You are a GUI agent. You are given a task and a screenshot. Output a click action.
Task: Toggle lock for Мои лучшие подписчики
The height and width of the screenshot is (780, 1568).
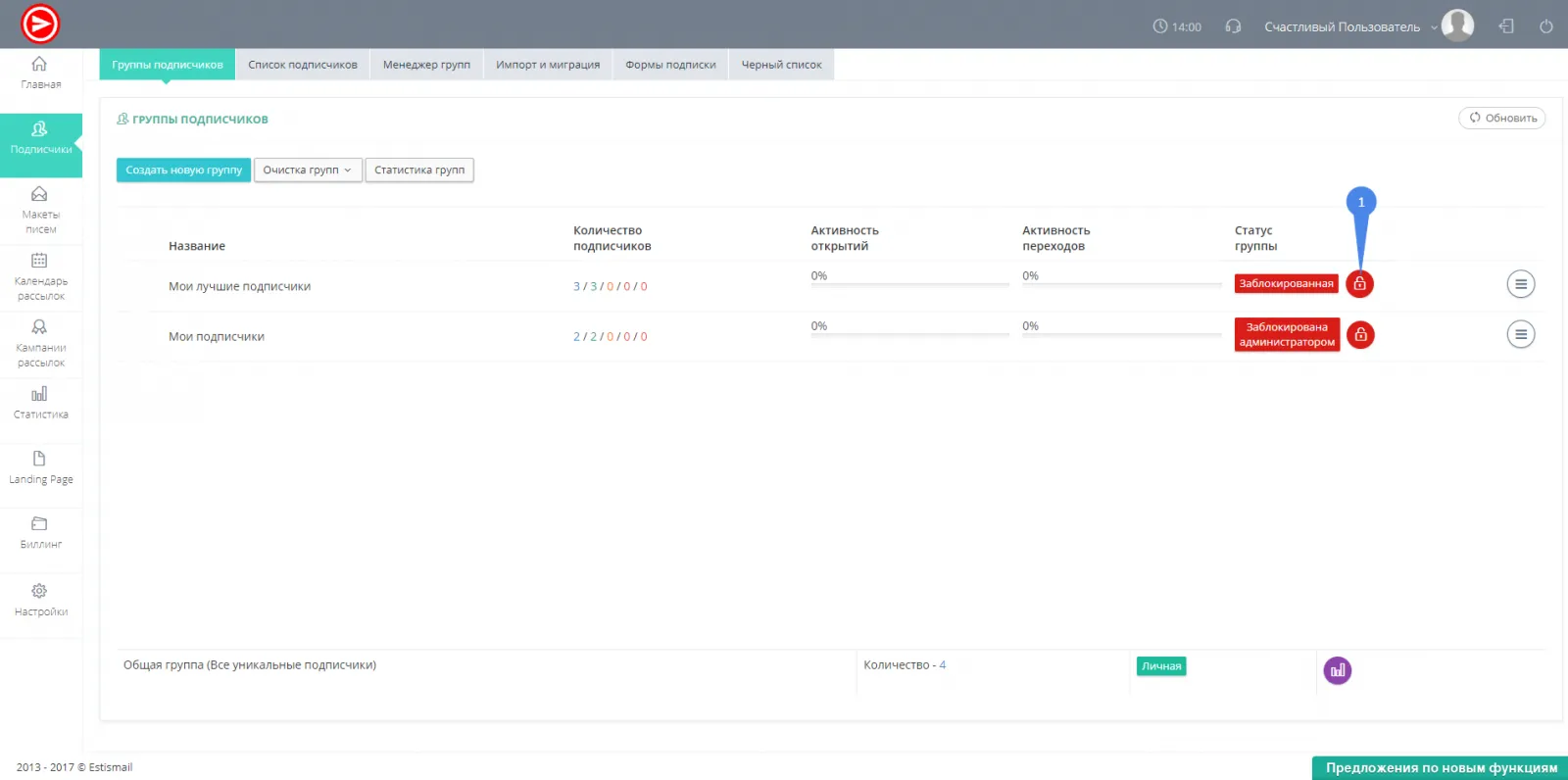pos(1359,284)
